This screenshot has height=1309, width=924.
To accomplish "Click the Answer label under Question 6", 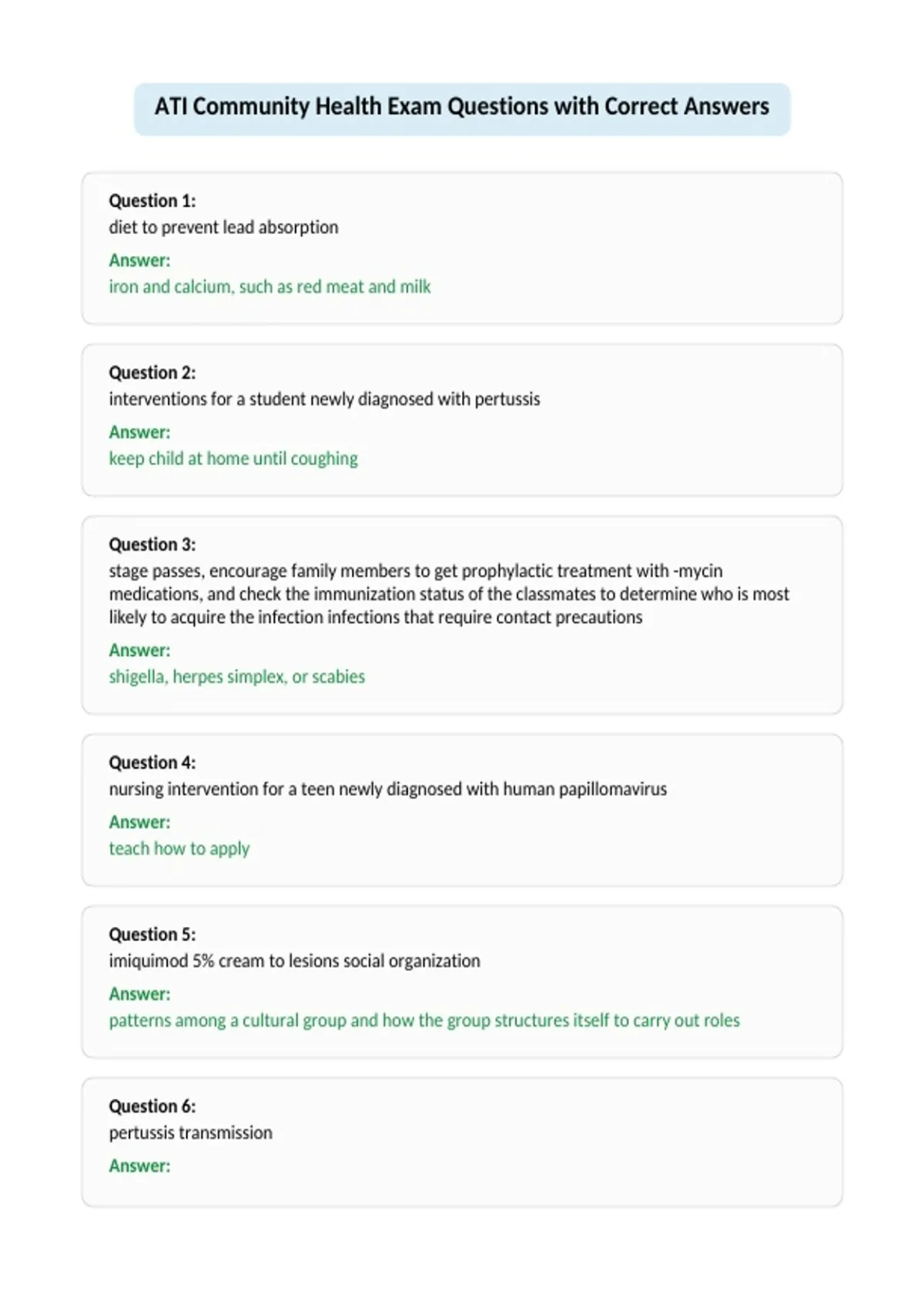I will (139, 1166).
